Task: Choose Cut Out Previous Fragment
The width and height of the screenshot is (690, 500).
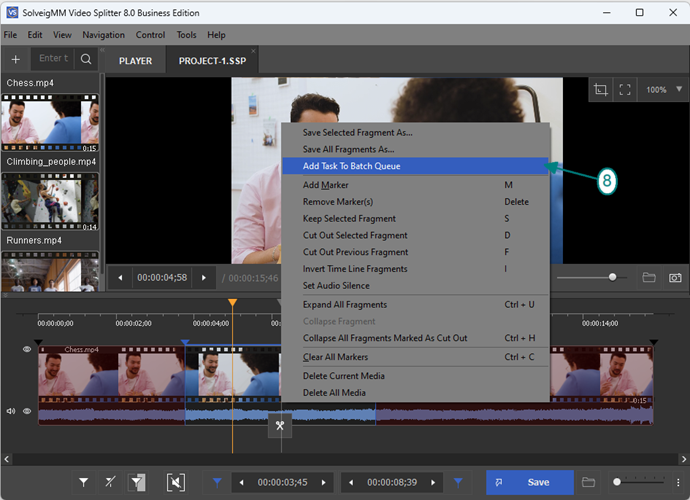Action: coord(415,252)
